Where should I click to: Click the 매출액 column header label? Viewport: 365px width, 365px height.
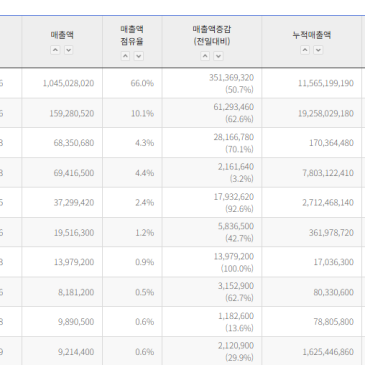pyautogui.click(x=62, y=35)
